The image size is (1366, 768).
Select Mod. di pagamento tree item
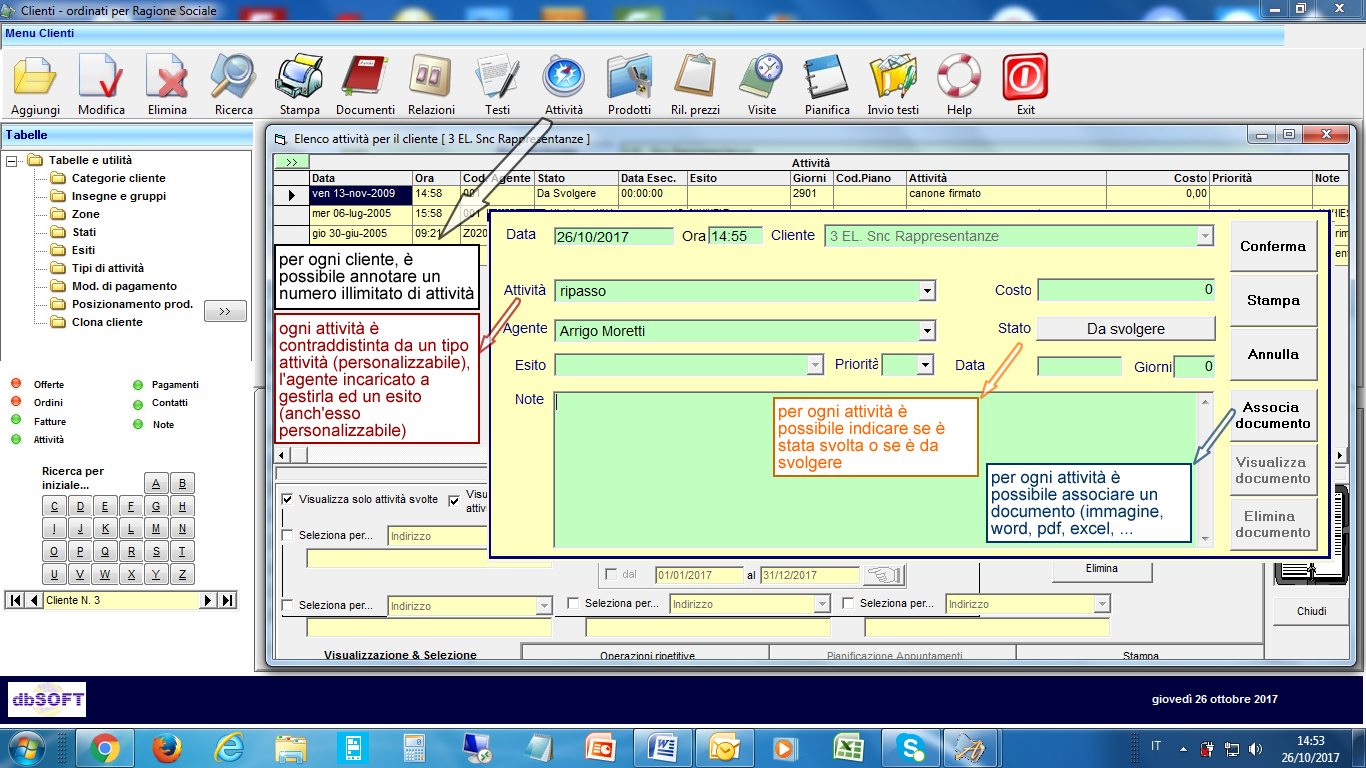[x=124, y=286]
